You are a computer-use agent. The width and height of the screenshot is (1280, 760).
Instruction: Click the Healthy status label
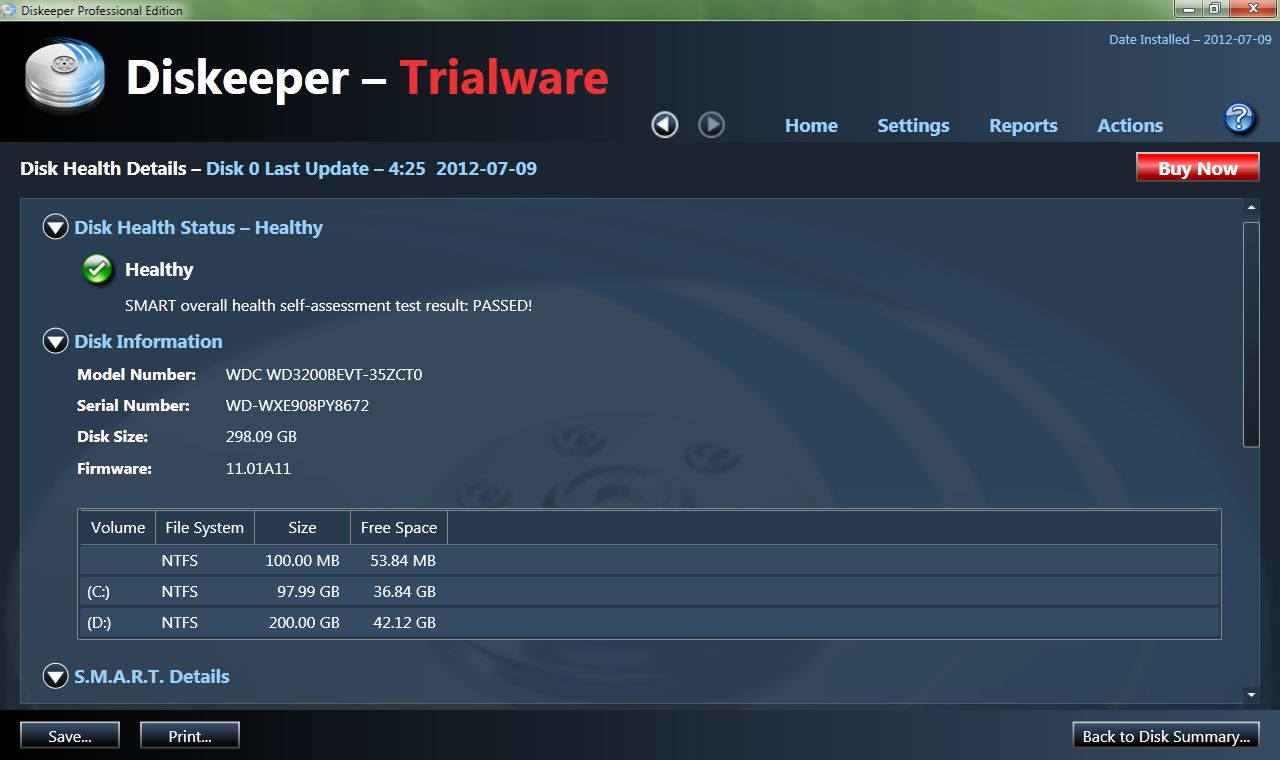click(x=159, y=270)
